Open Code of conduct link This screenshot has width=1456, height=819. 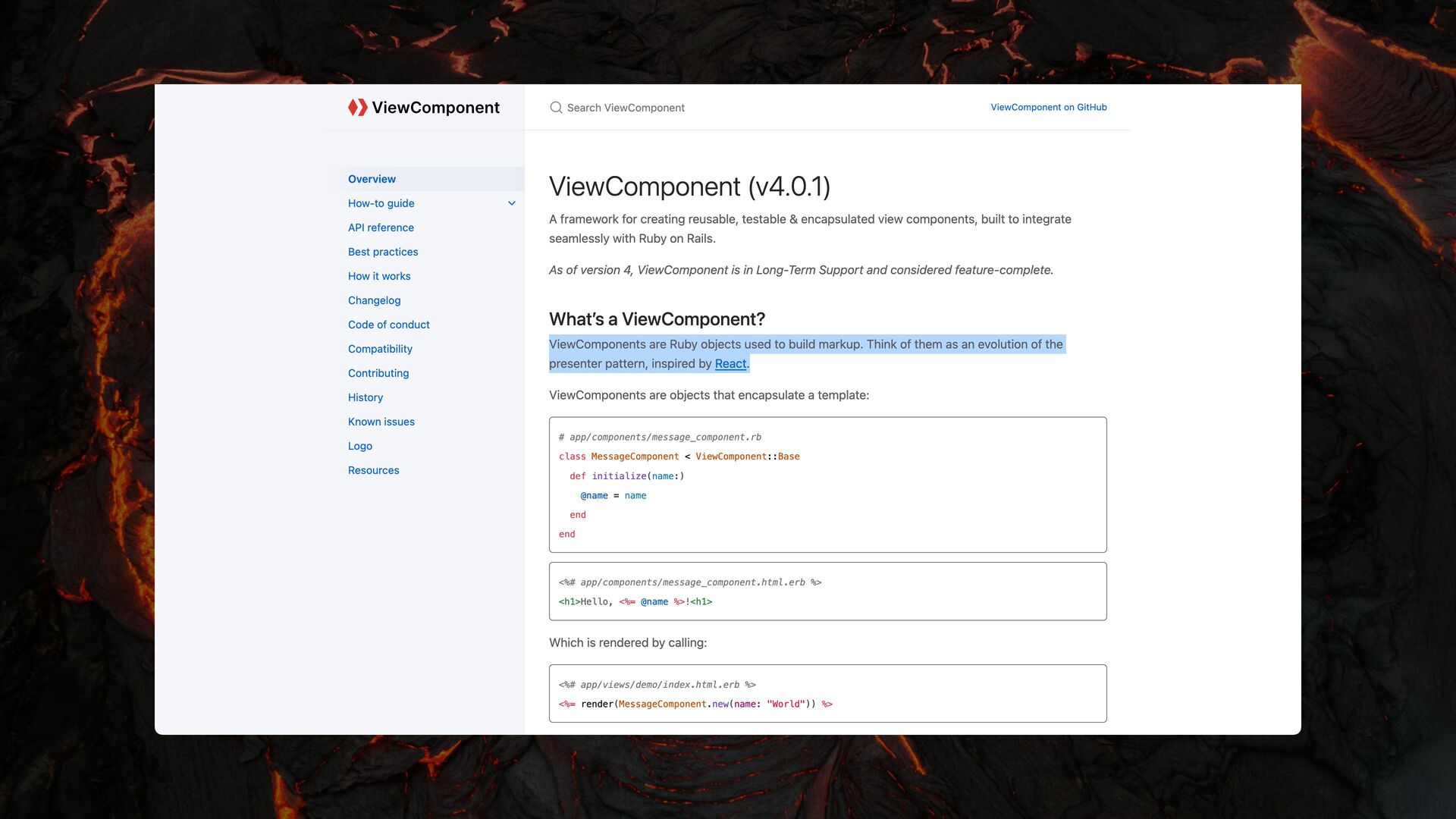388,325
